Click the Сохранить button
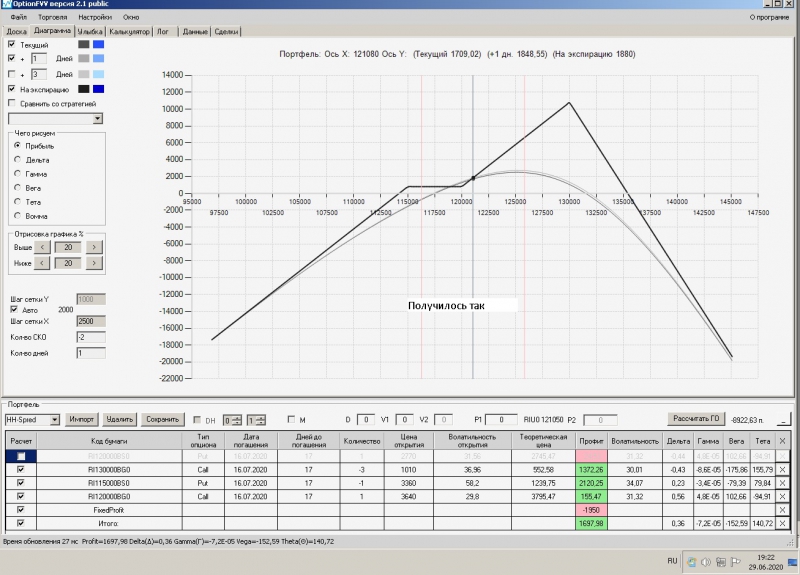 [x=162, y=419]
